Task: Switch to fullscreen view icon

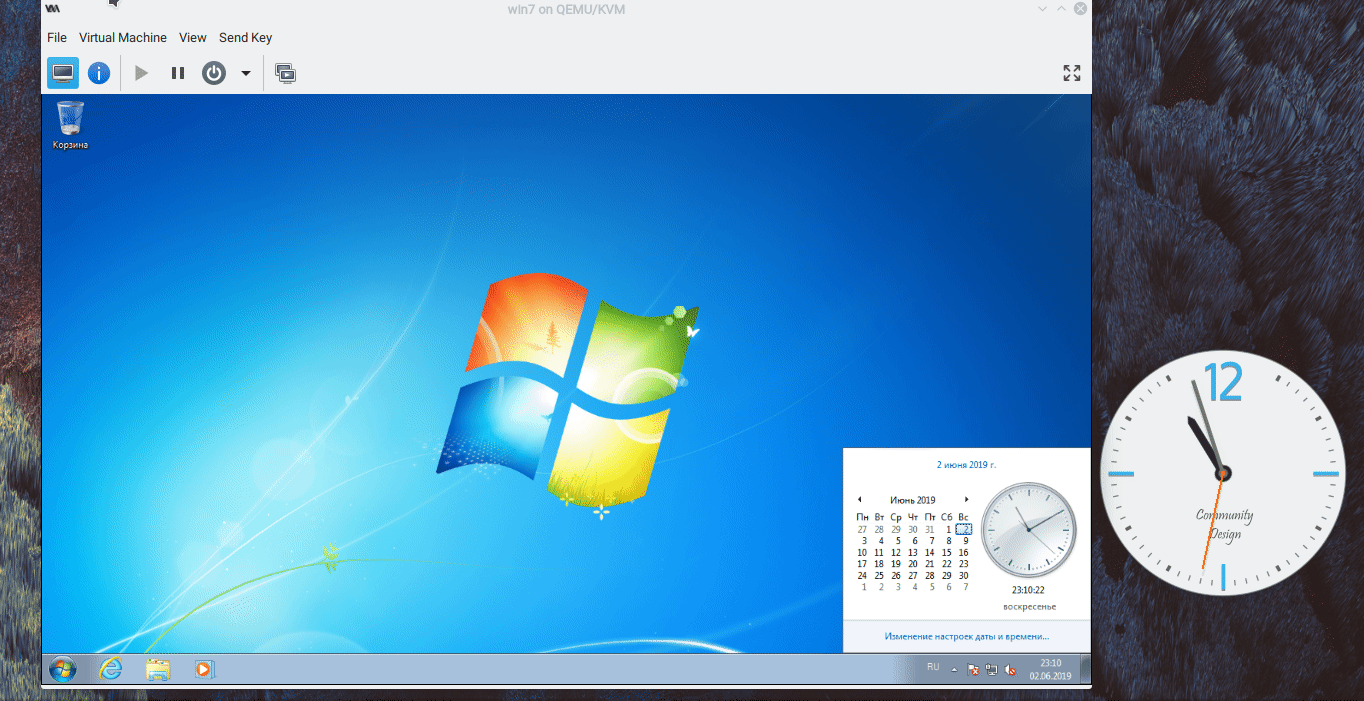Action: pos(1072,73)
